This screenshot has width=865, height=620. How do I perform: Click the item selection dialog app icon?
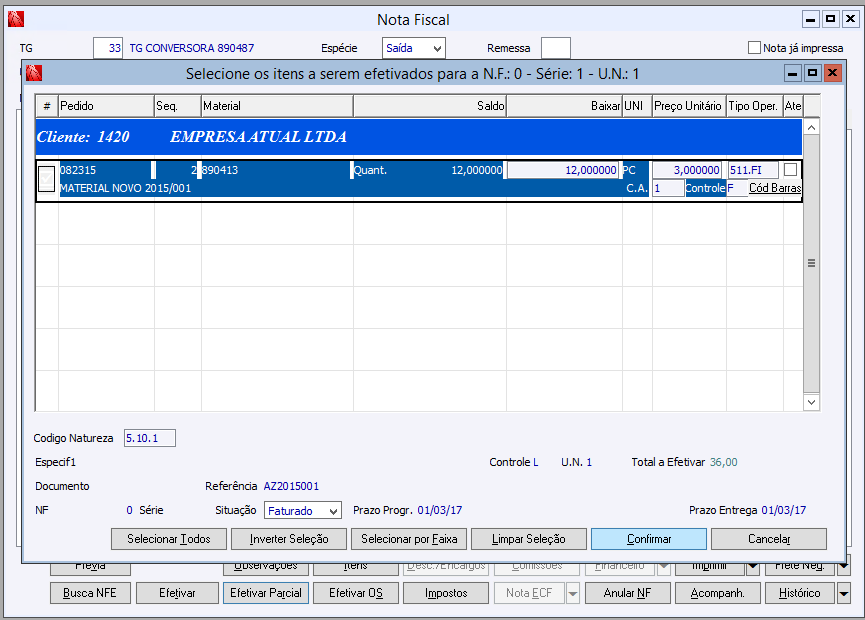[34, 73]
